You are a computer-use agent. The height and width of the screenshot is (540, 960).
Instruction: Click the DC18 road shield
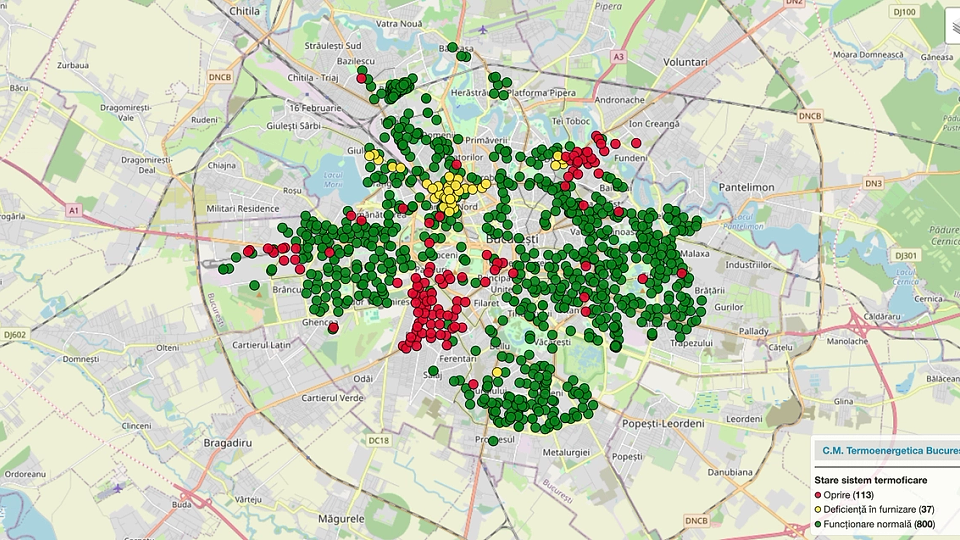tap(378, 440)
